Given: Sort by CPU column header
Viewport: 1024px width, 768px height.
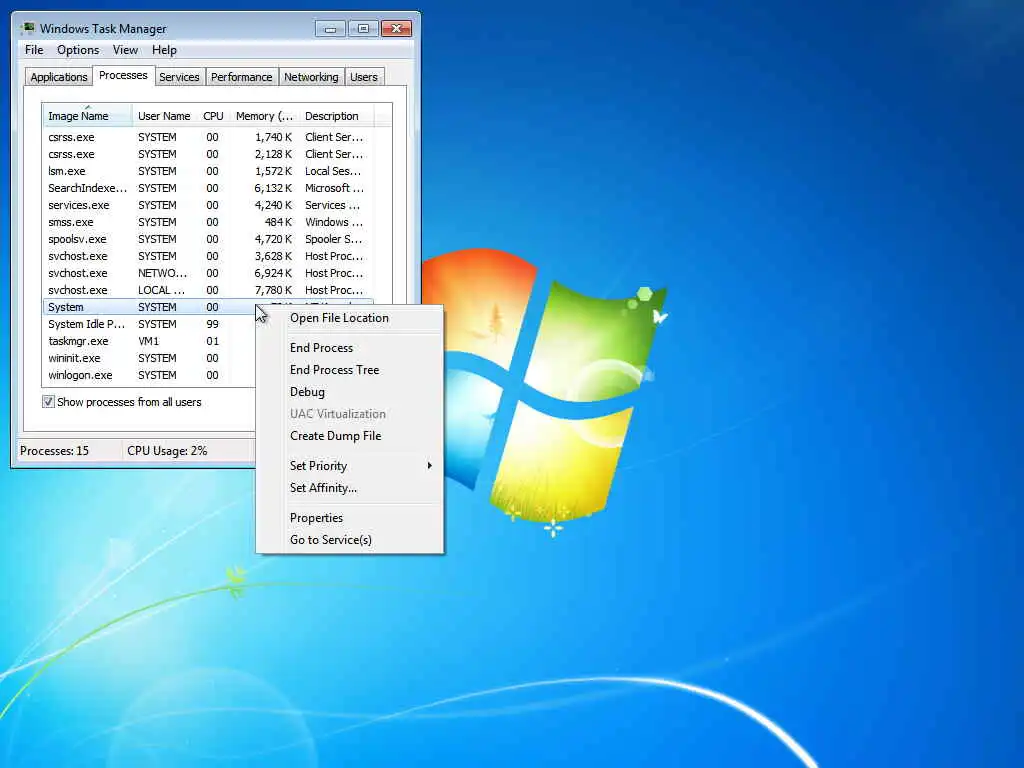Looking at the screenshot, I should pyautogui.click(x=213, y=116).
